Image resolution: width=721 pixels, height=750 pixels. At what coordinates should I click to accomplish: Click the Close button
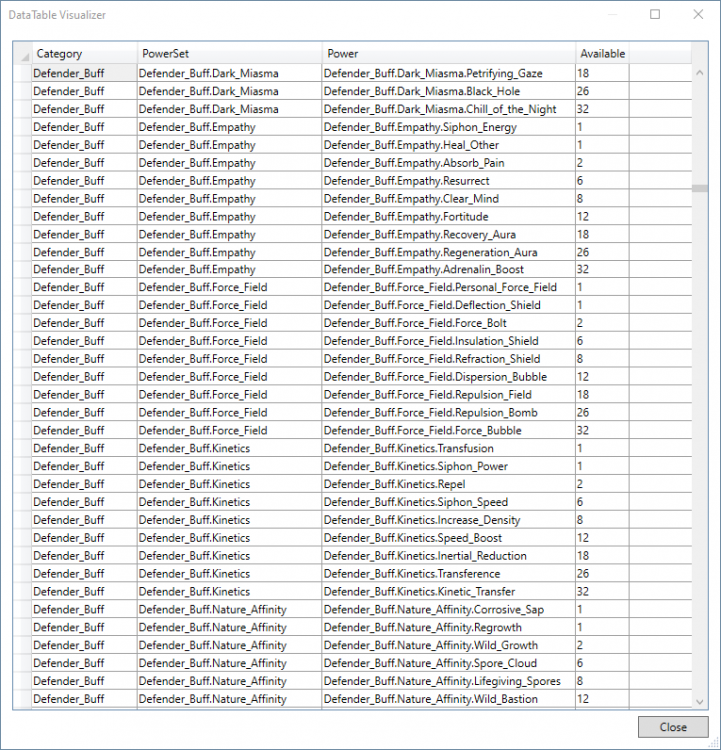674,727
